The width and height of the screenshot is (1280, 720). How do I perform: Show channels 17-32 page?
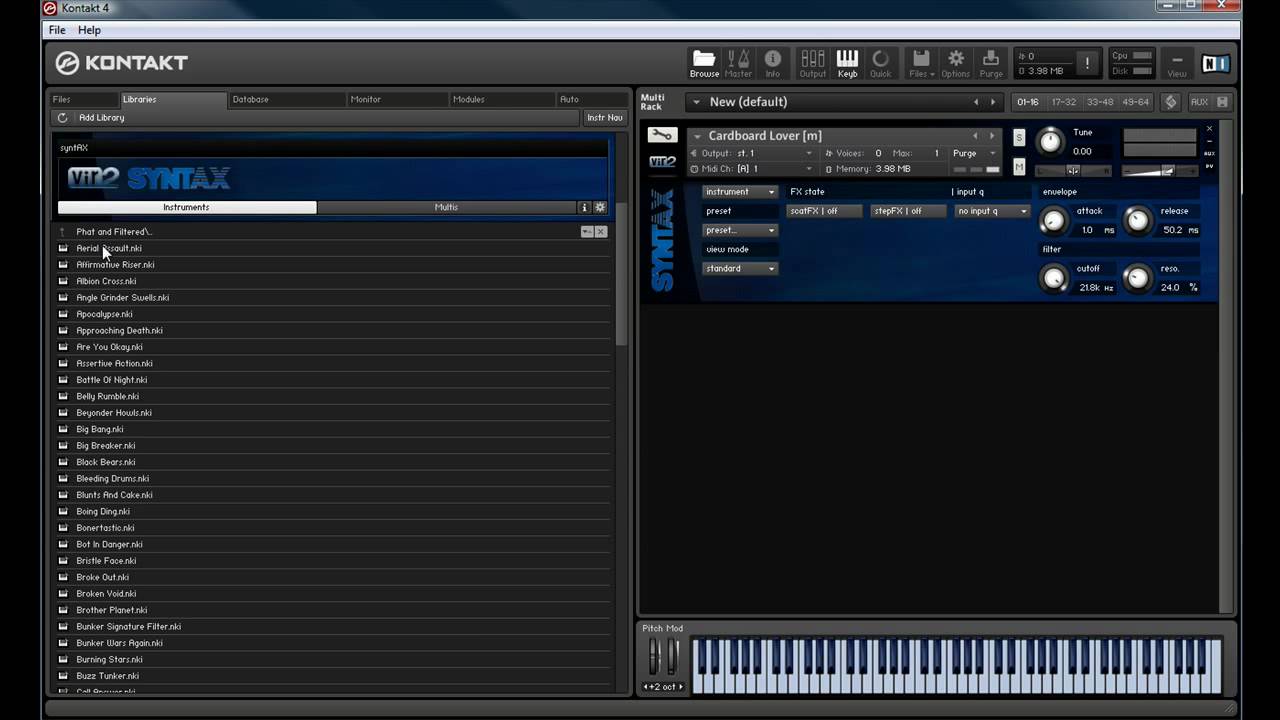(x=1064, y=102)
